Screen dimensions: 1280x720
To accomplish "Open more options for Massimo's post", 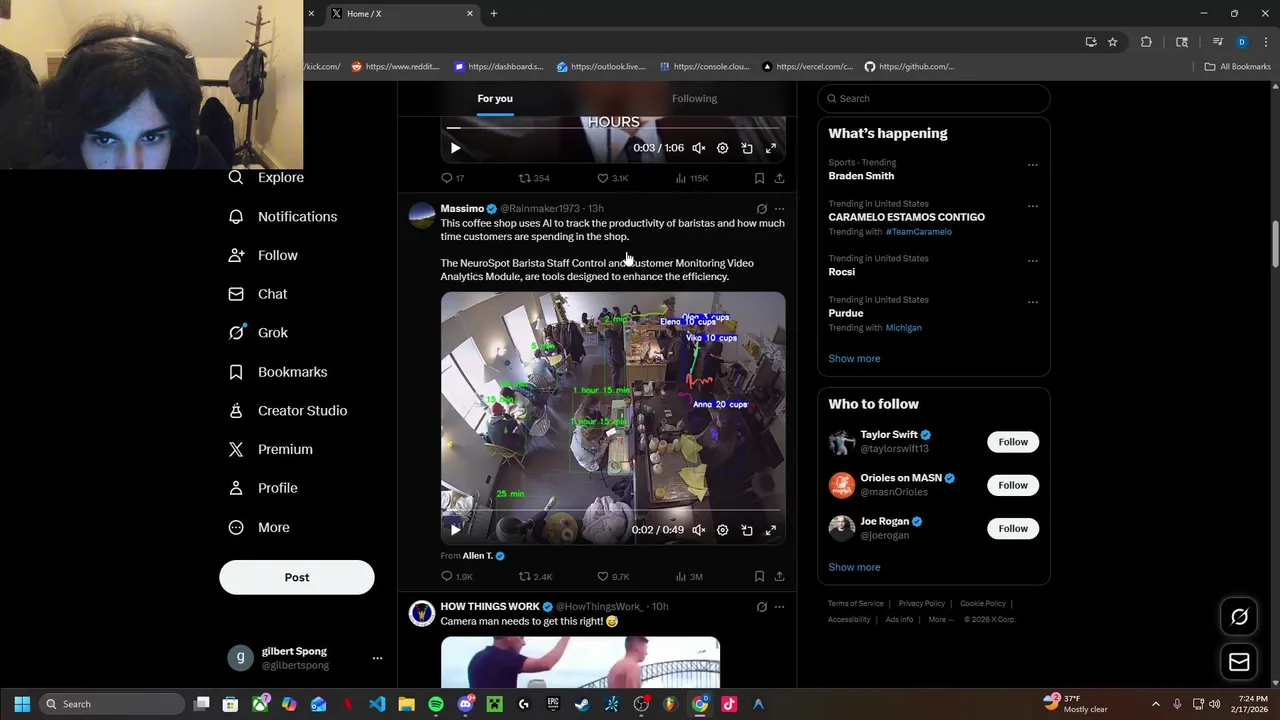I will pos(779,209).
